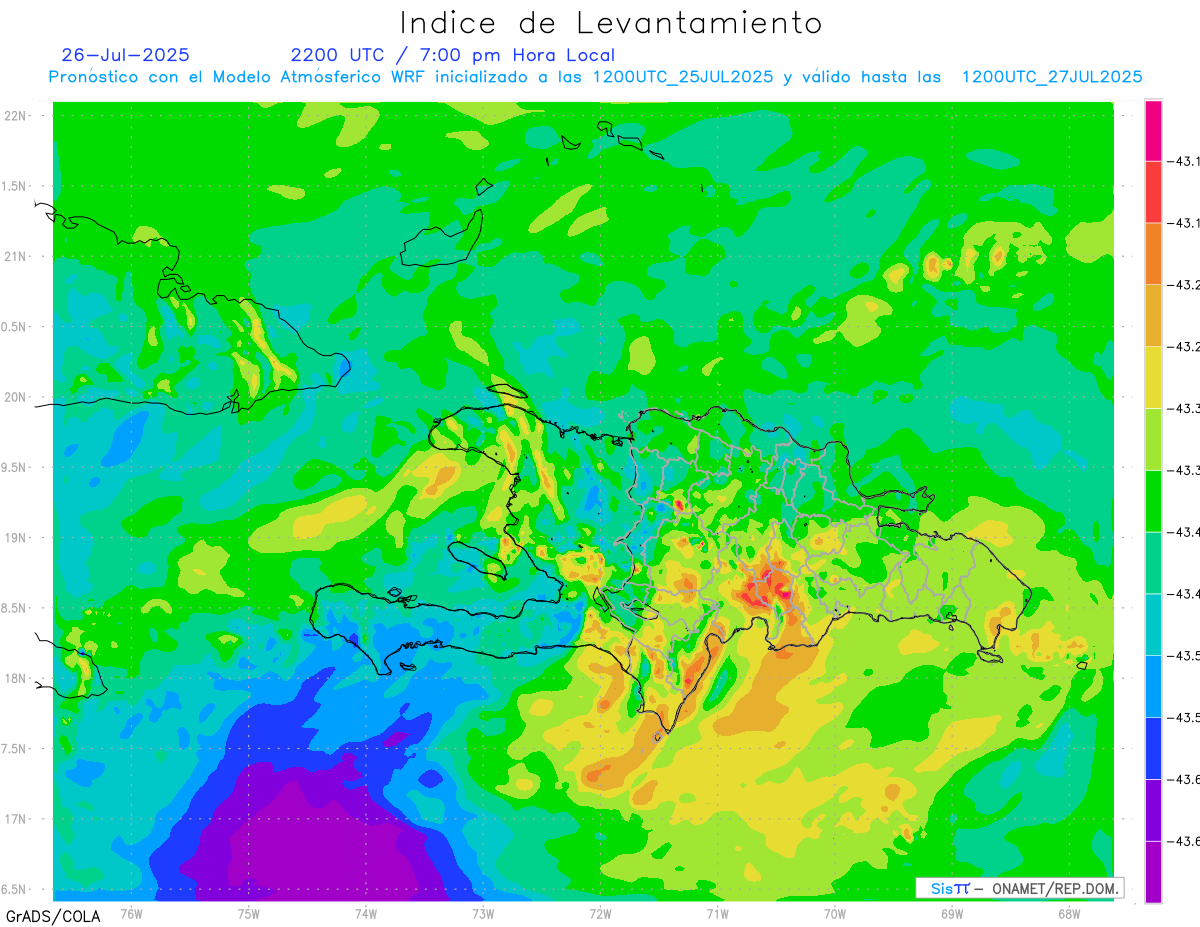Choose the yellow-green legend swatch
Image resolution: width=1200 pixels, height=927 pixels.
(1153, 439)
